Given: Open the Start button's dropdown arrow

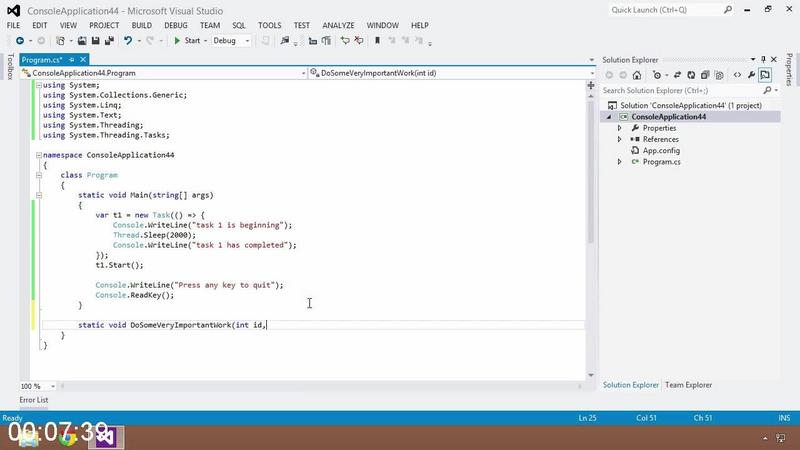Looking at the screenshot, I should point(206,41).
